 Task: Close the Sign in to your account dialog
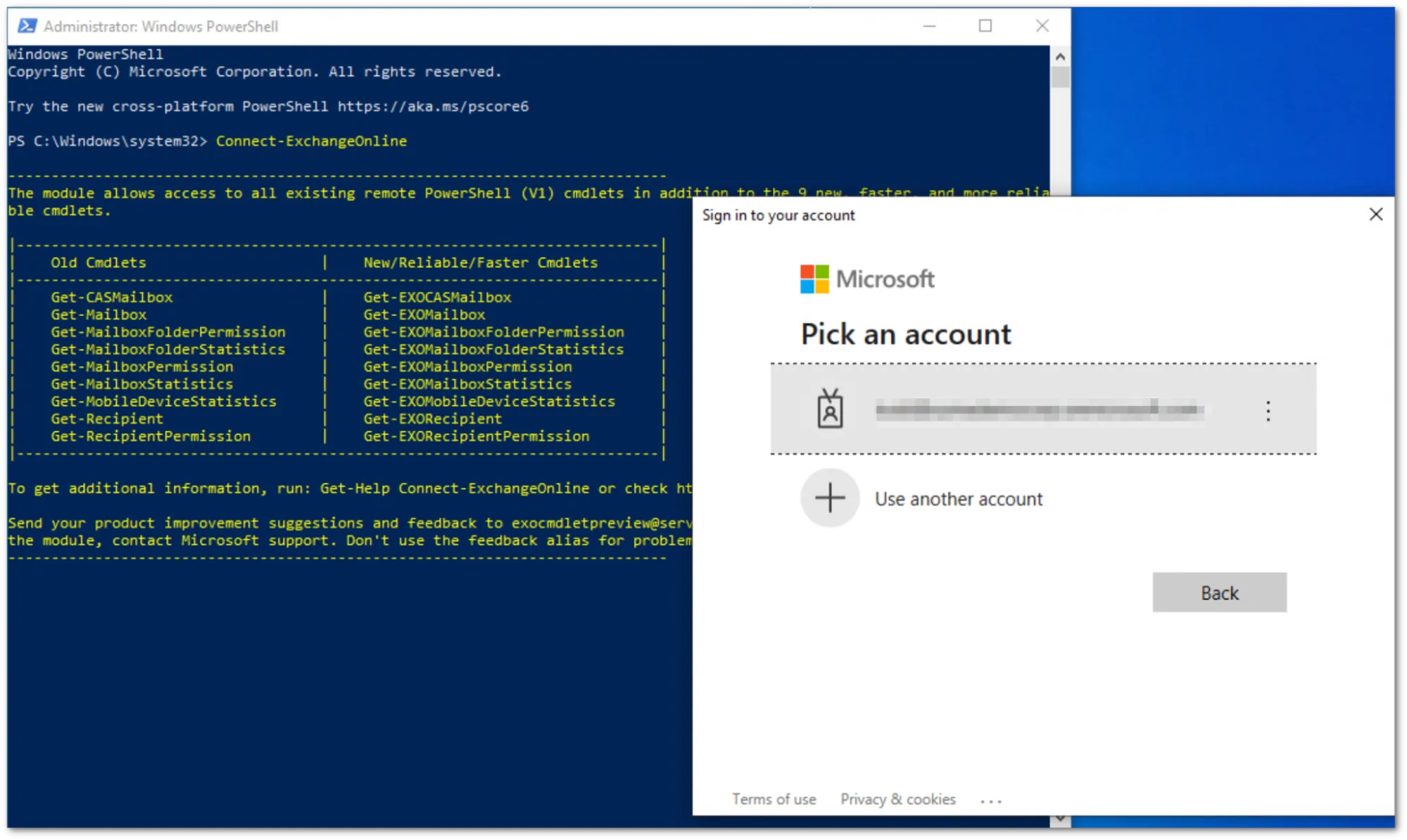point(1376,215)
